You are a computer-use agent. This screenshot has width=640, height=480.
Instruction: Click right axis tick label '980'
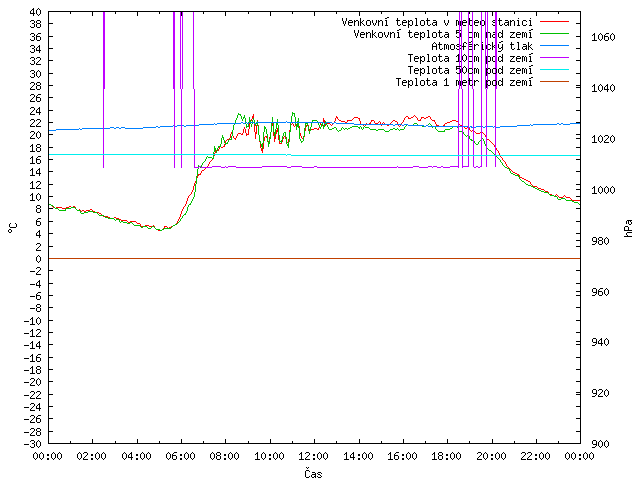600,241
